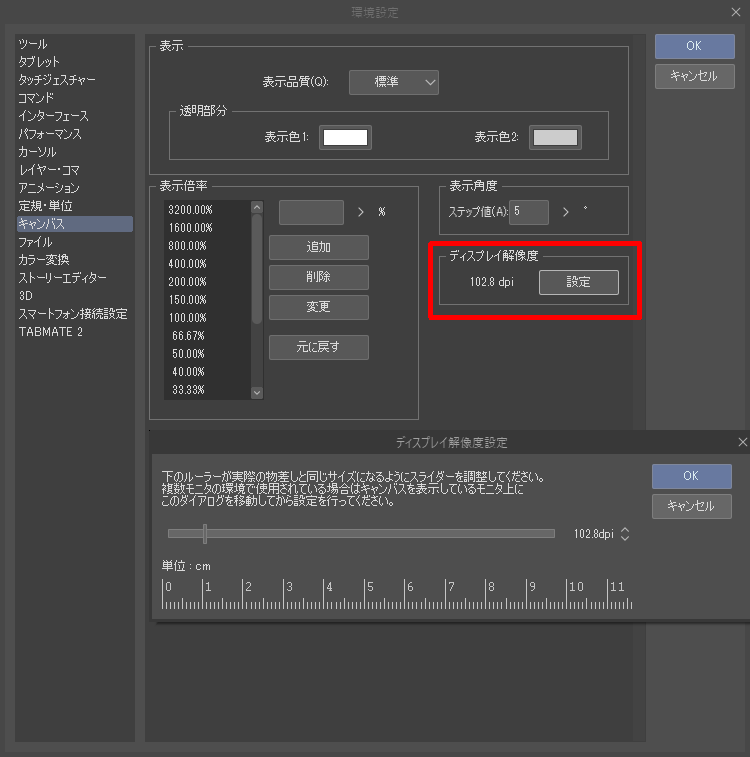This screenshot has width=750, height=757.
Task: Click 表示色1 white color swatch
Action: 346,138
